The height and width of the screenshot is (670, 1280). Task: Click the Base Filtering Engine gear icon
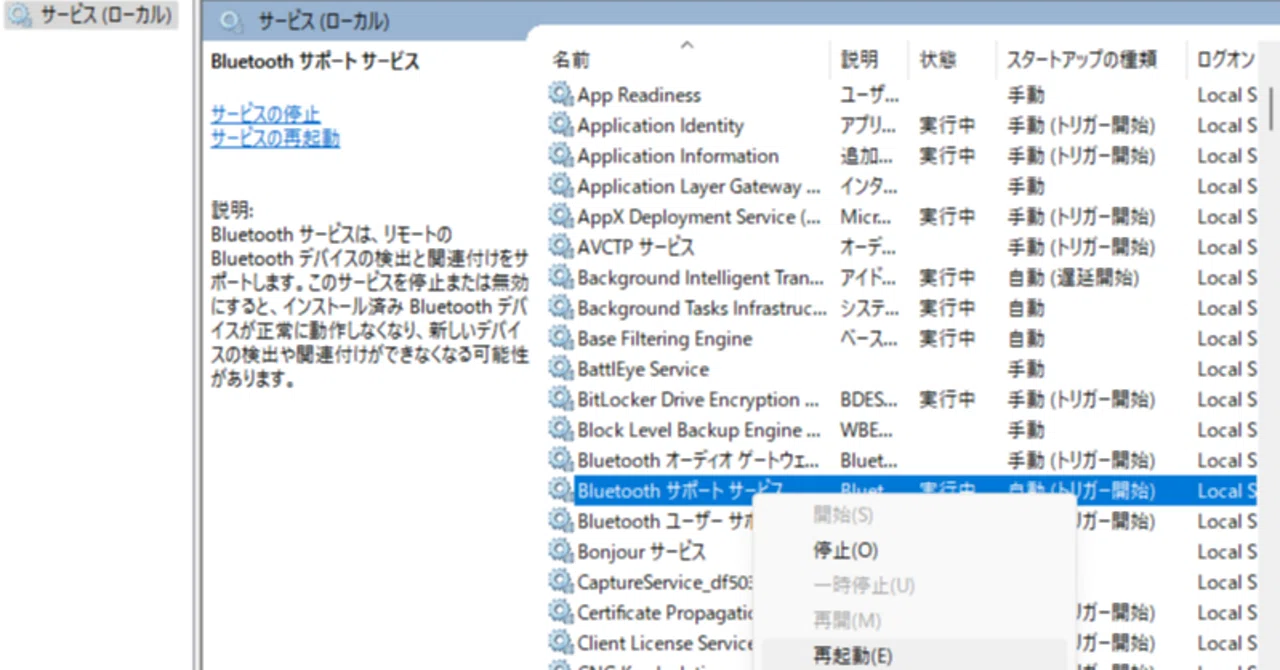tap(560, 338)
